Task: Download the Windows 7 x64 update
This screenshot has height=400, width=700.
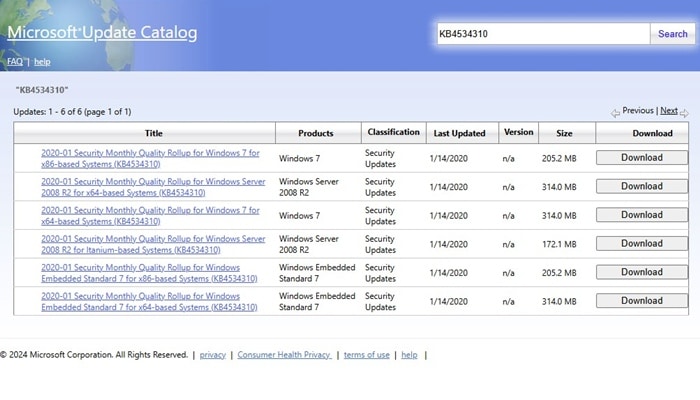Action: (642, 215)
